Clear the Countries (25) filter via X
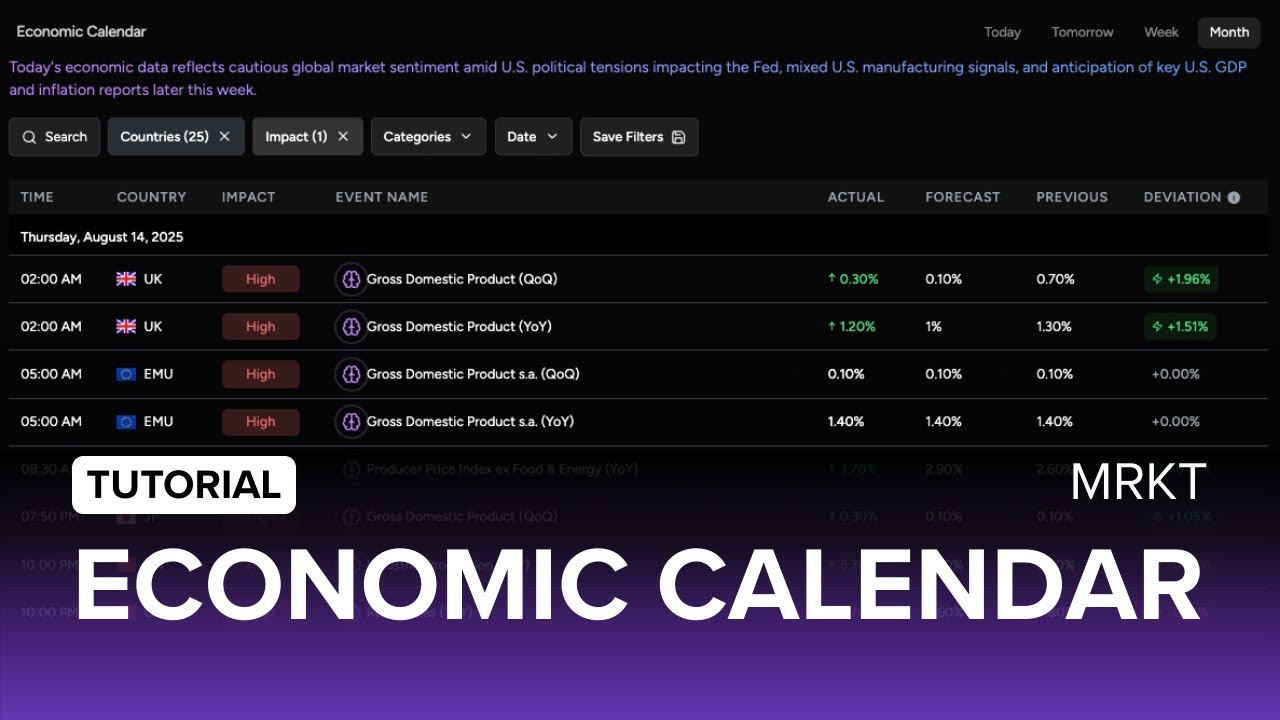The width and height of the screenshot is (1280, 720). (x=224, y=137)
